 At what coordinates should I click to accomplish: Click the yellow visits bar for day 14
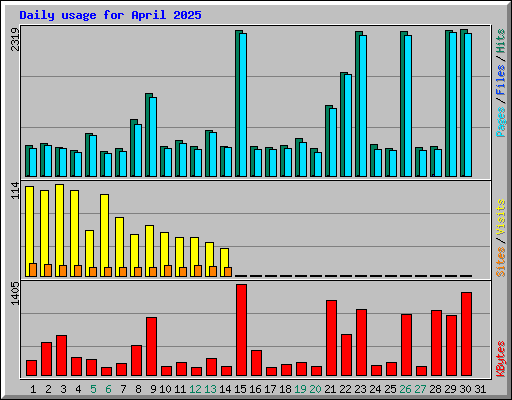[x=224, y=262]
